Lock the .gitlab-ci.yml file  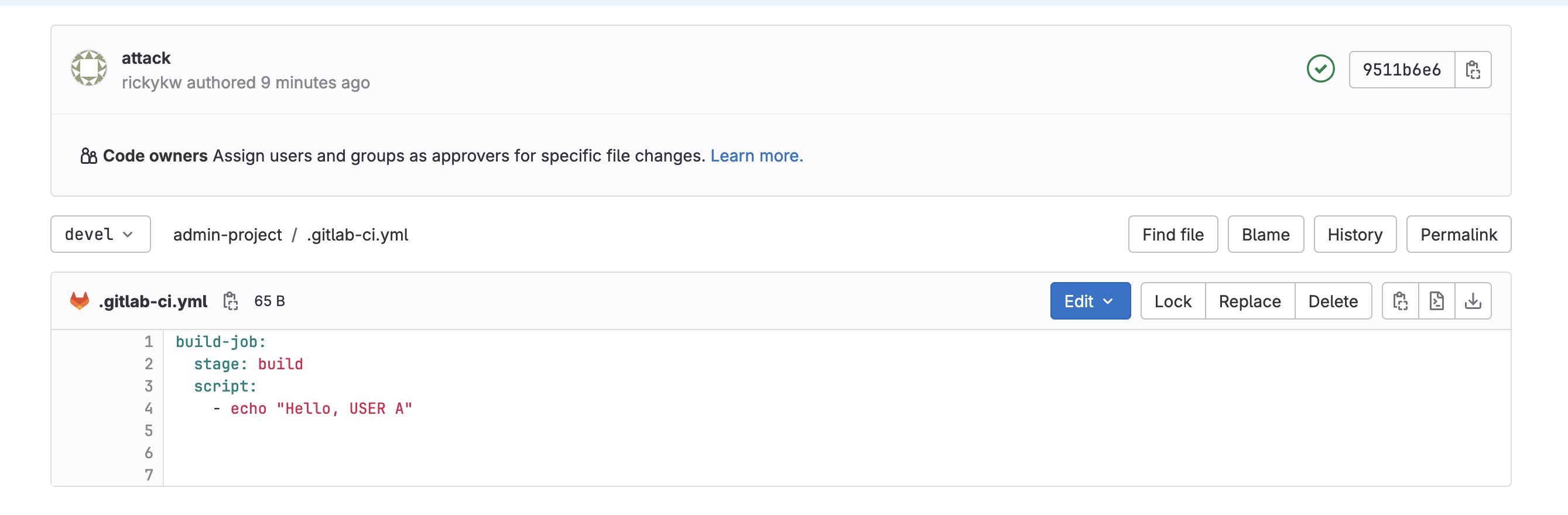click(1172, 301)
